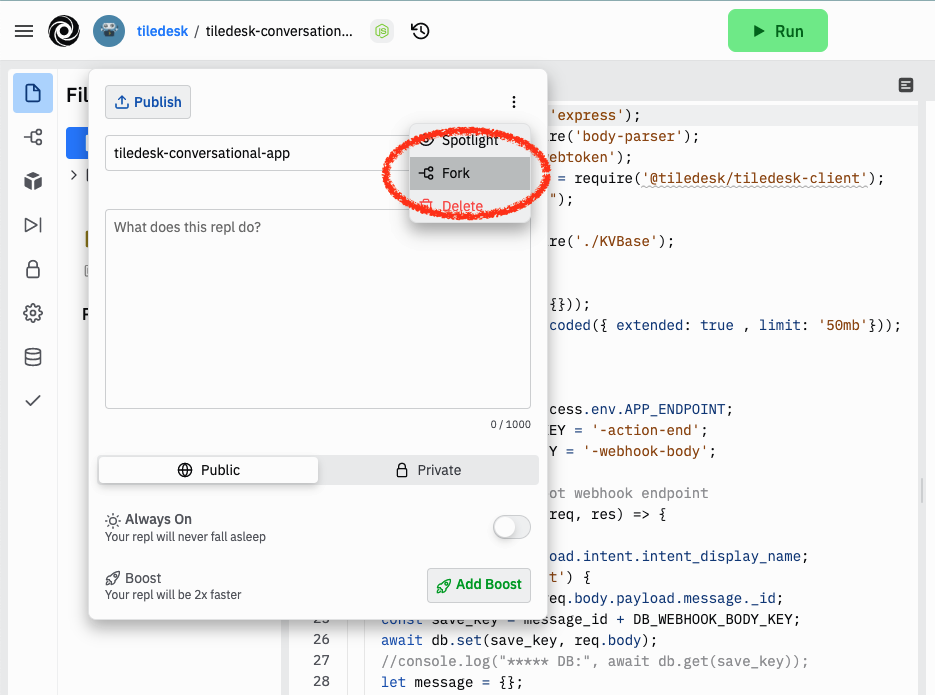
Task: Open the Files panel in sidebar
Action: [33, 94]
